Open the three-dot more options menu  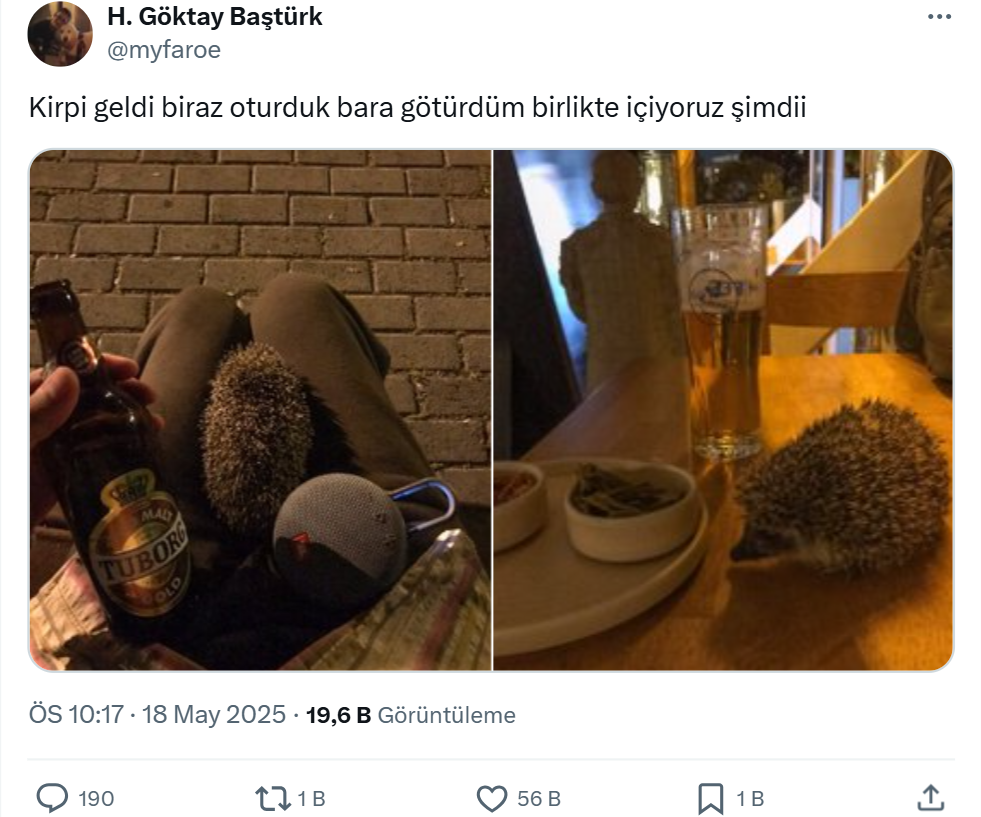tap(939, 17)
